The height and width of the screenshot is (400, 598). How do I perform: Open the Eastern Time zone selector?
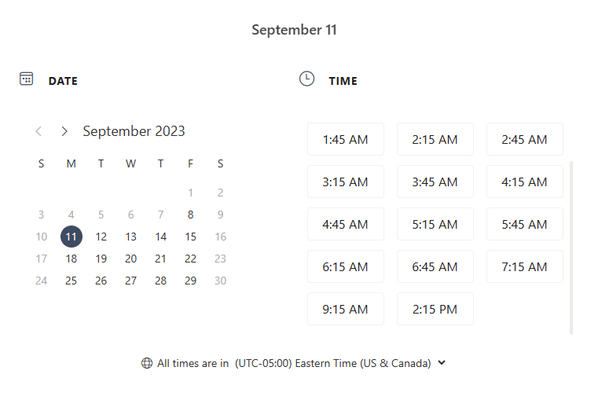[x=333, y=363]
